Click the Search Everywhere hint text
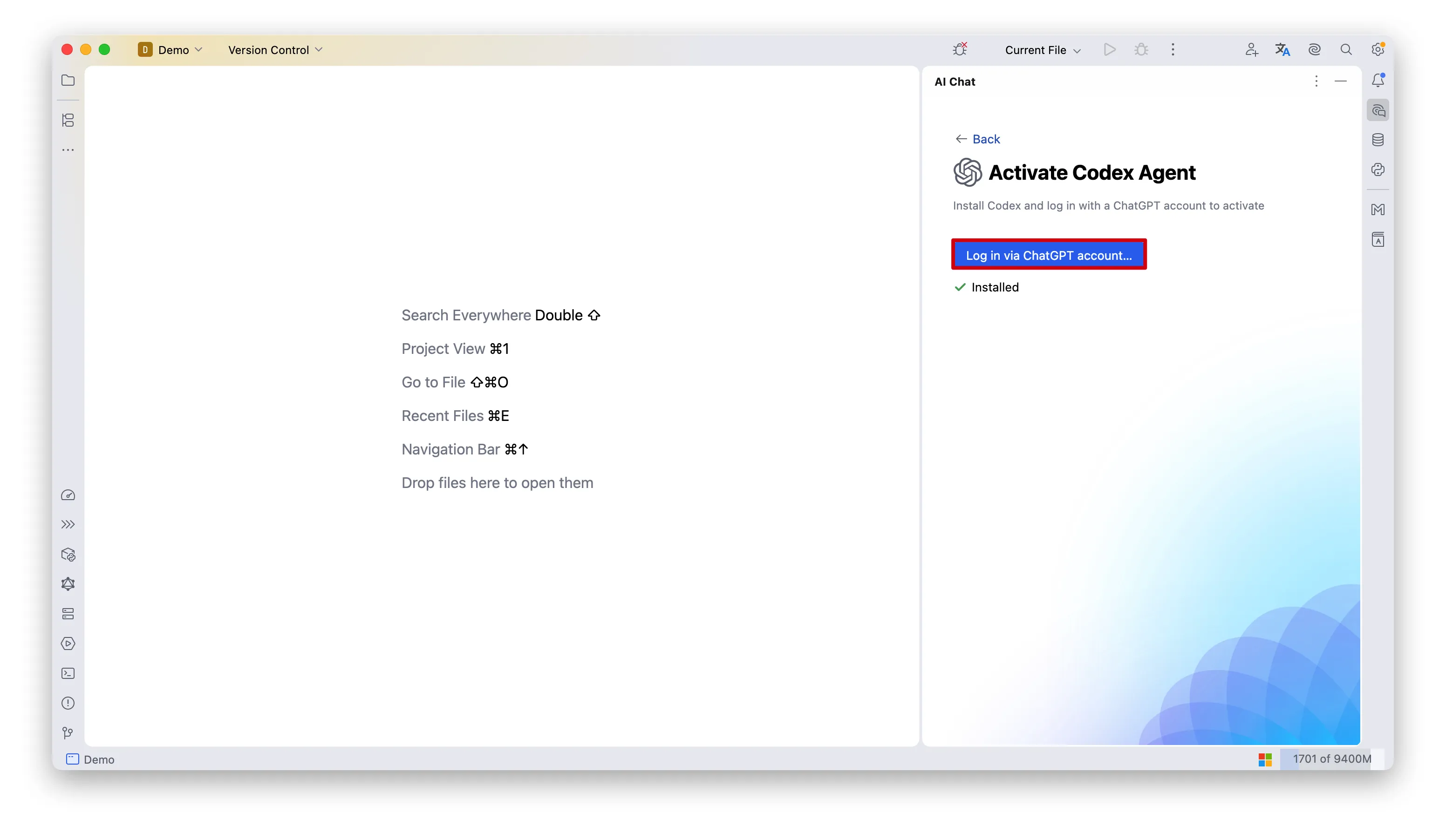 pos(501,315)
